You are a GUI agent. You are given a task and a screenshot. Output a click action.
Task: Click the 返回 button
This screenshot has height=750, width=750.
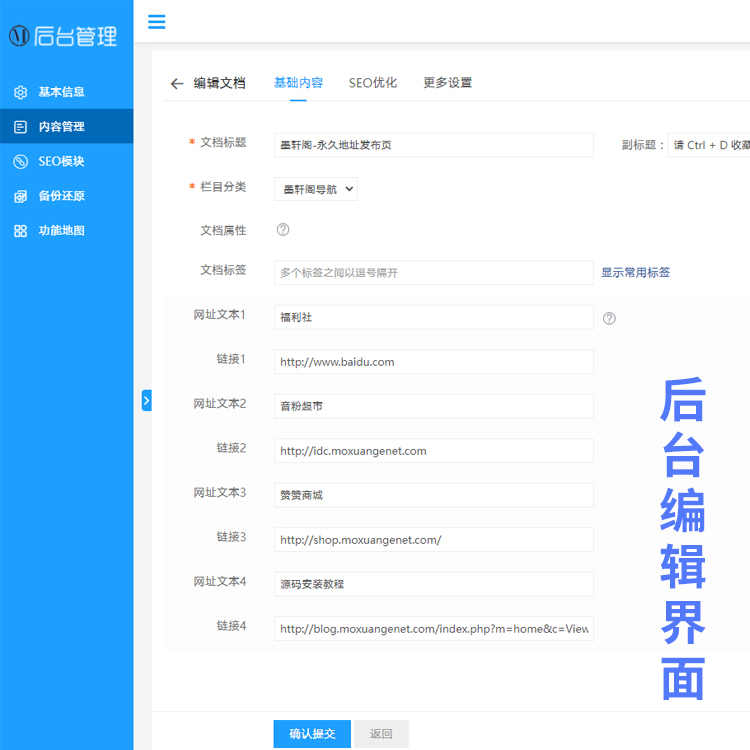[x=381, y=734]
